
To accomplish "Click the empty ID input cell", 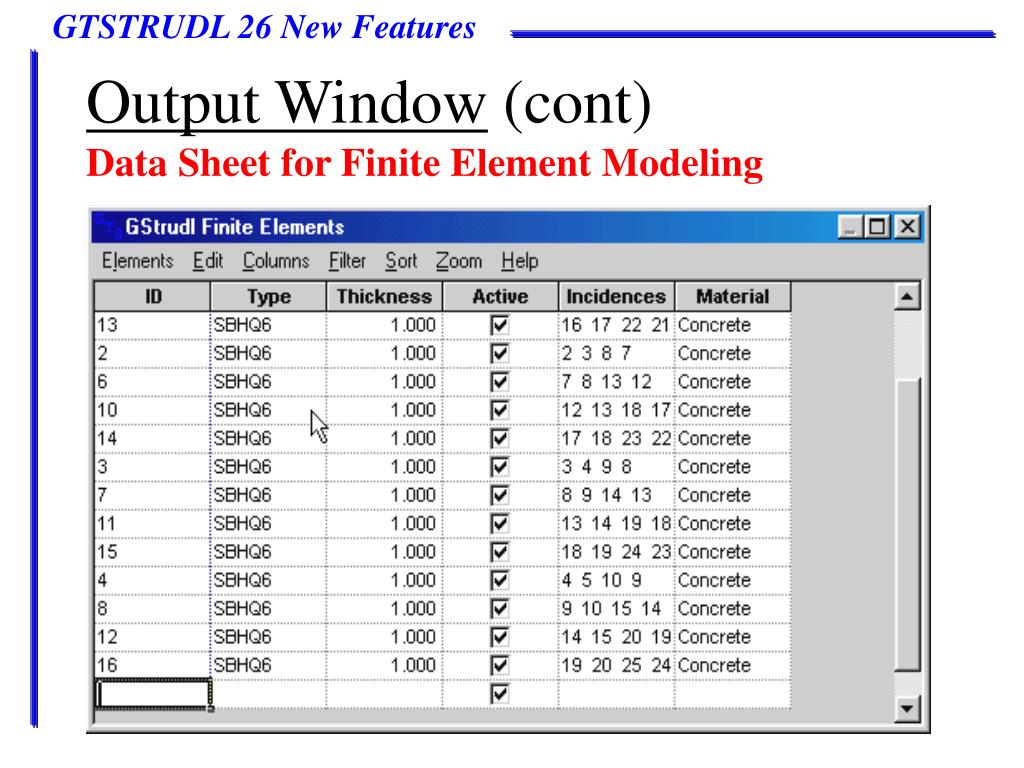I will click(x=153, y=694).
